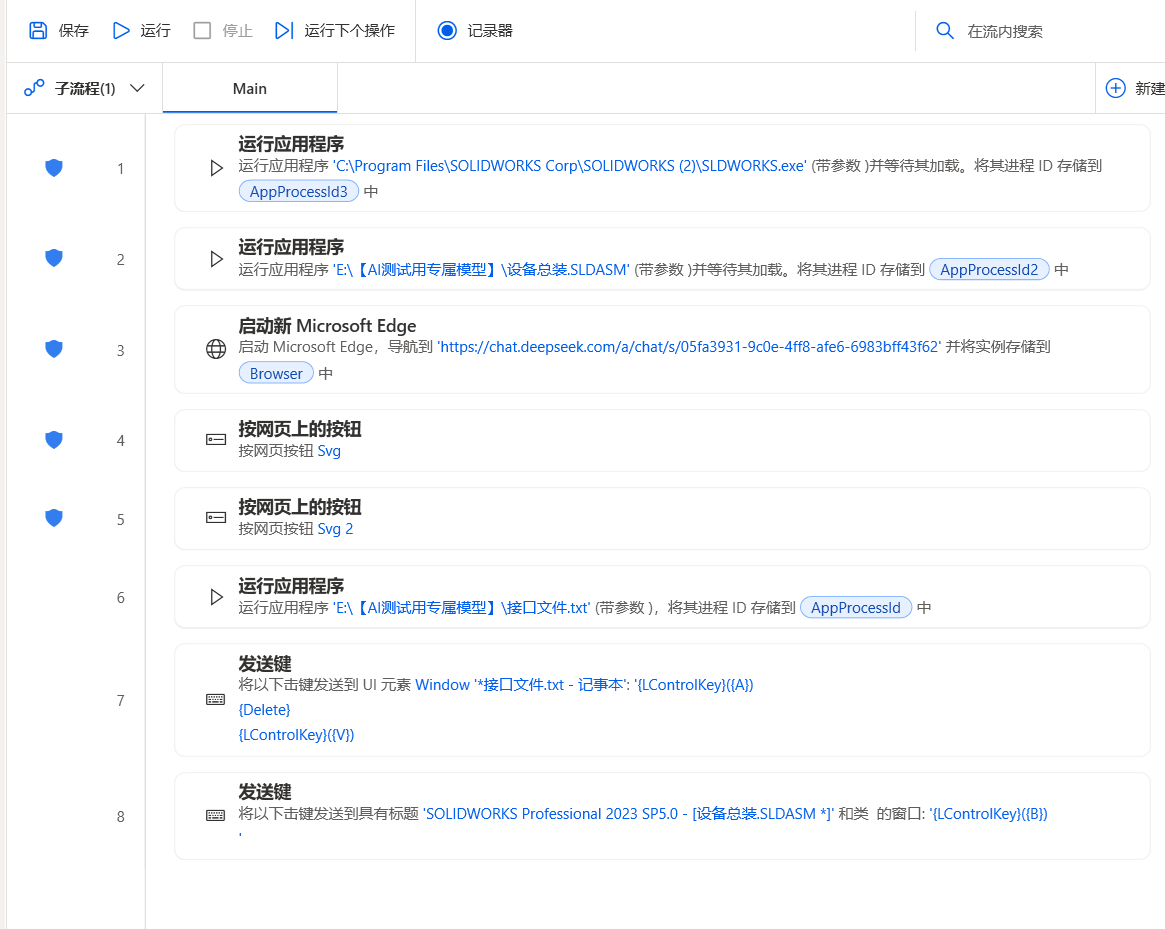Viewport: 1165px width, 929px height.
Task: Click the Svg 2 link in step 5
Action: [x=335, y=529]
